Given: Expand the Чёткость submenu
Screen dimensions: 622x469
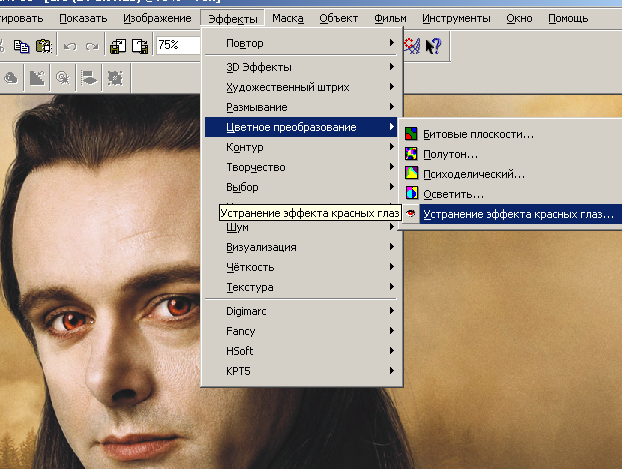Looking at the screenshot, I should [x=301, y=267].
